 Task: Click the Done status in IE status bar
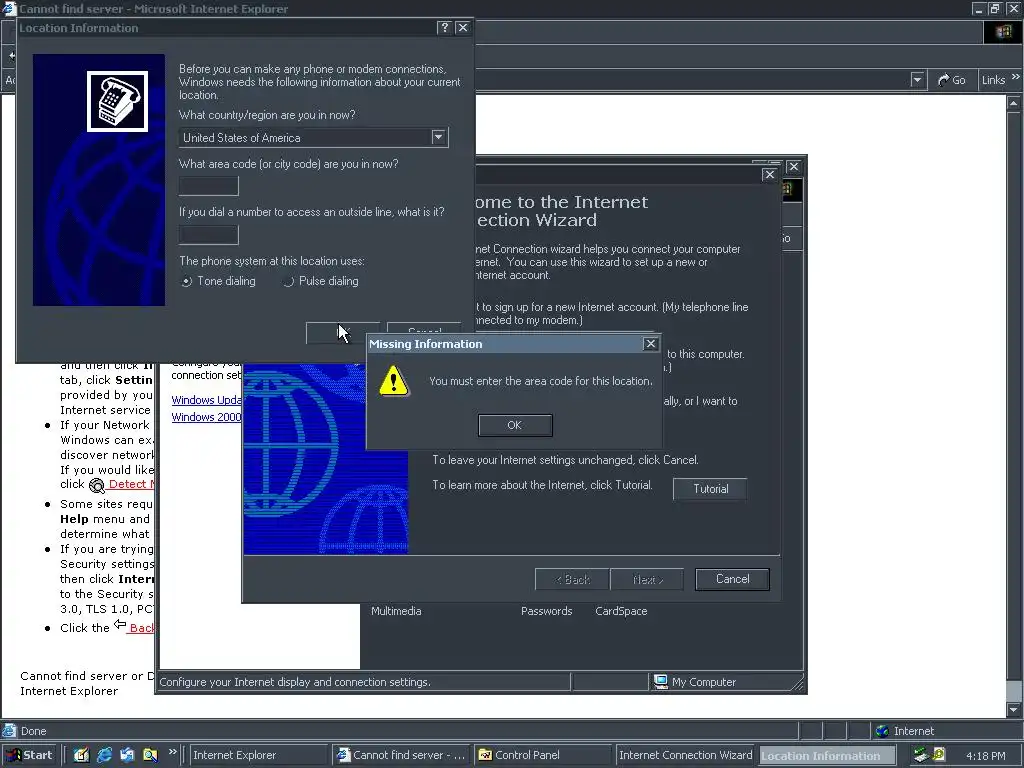tap(33, 731)
